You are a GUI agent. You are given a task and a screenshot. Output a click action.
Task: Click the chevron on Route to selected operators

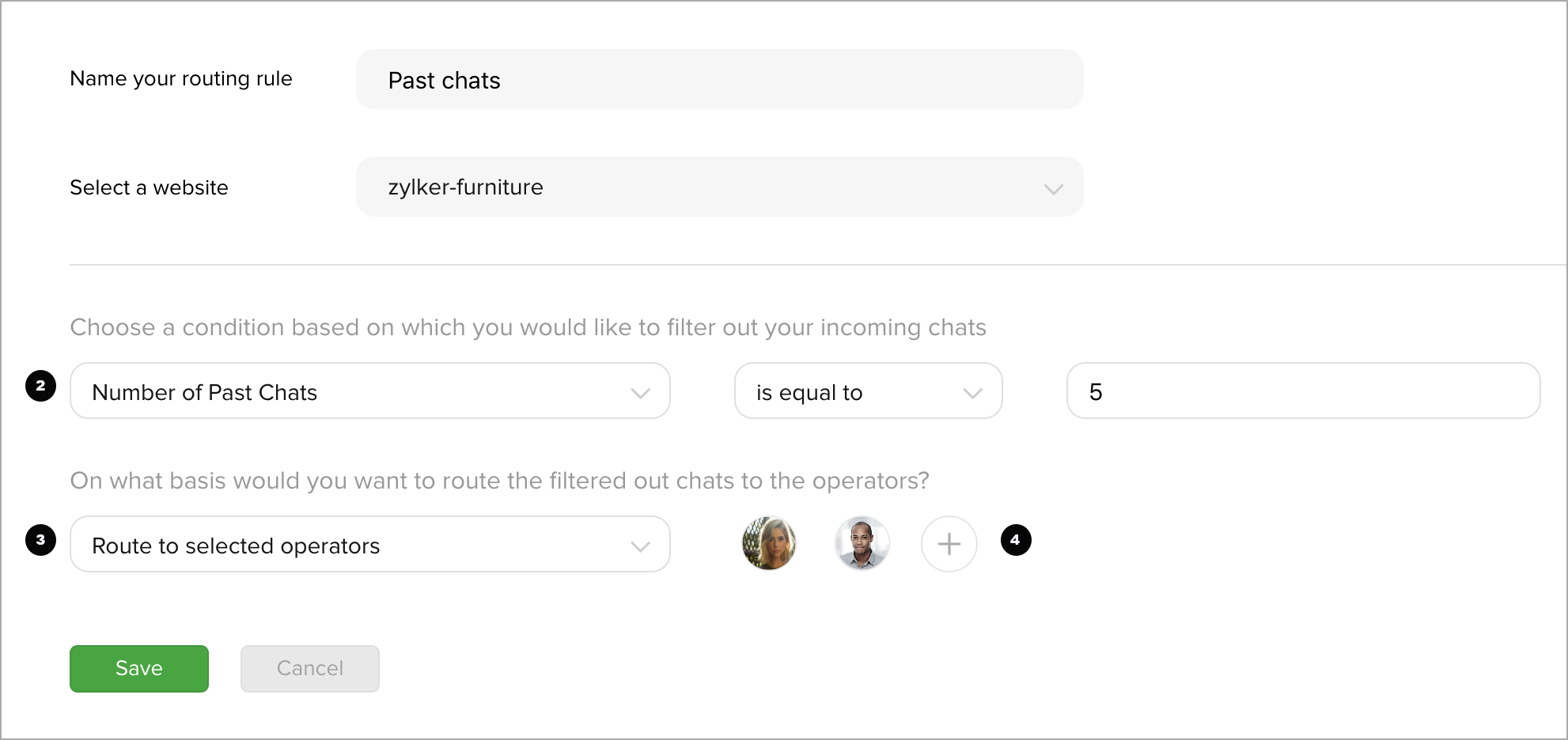point(640,546)
